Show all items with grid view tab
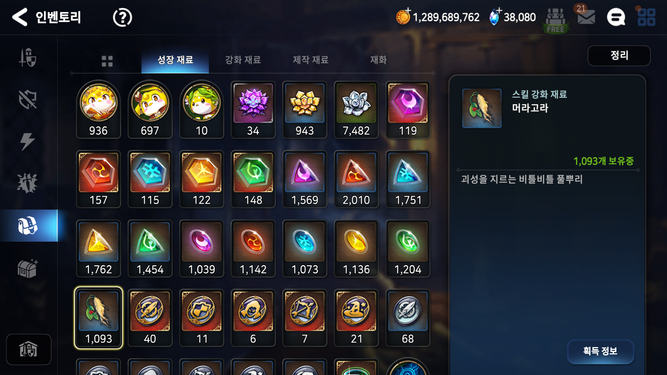667x375 pixels. (107, 61)
